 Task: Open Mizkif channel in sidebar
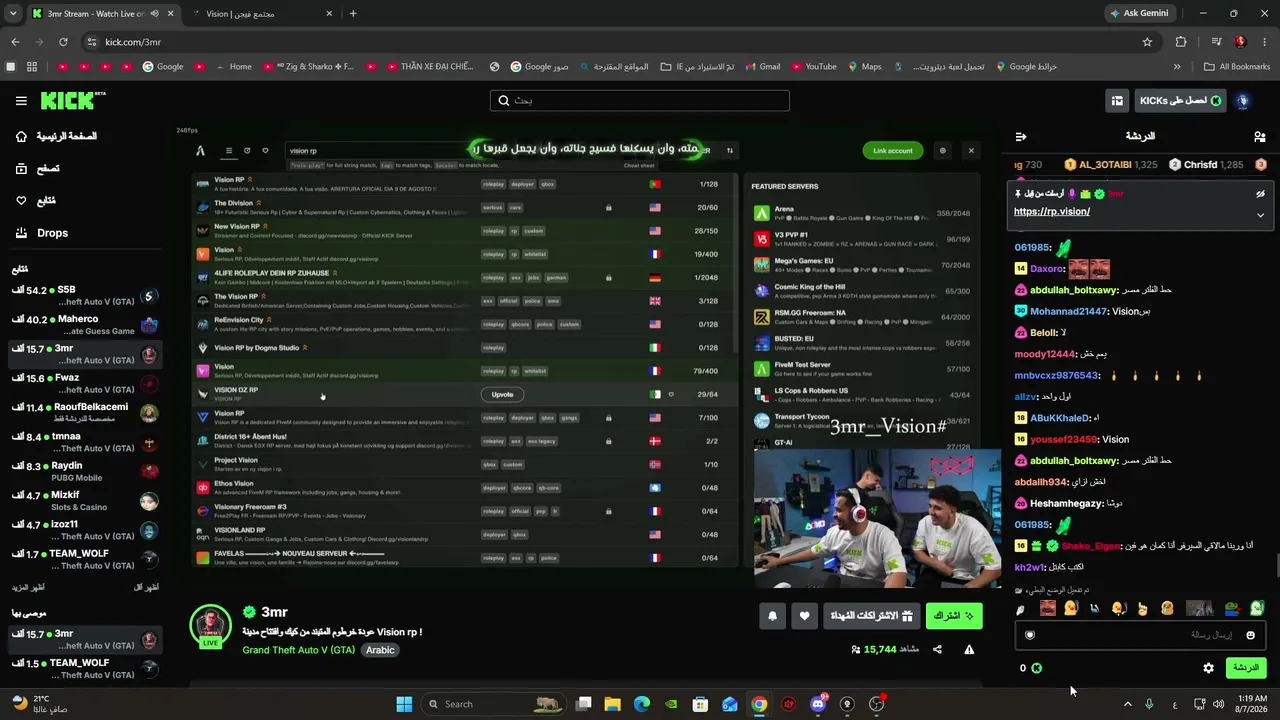[85, 501]
